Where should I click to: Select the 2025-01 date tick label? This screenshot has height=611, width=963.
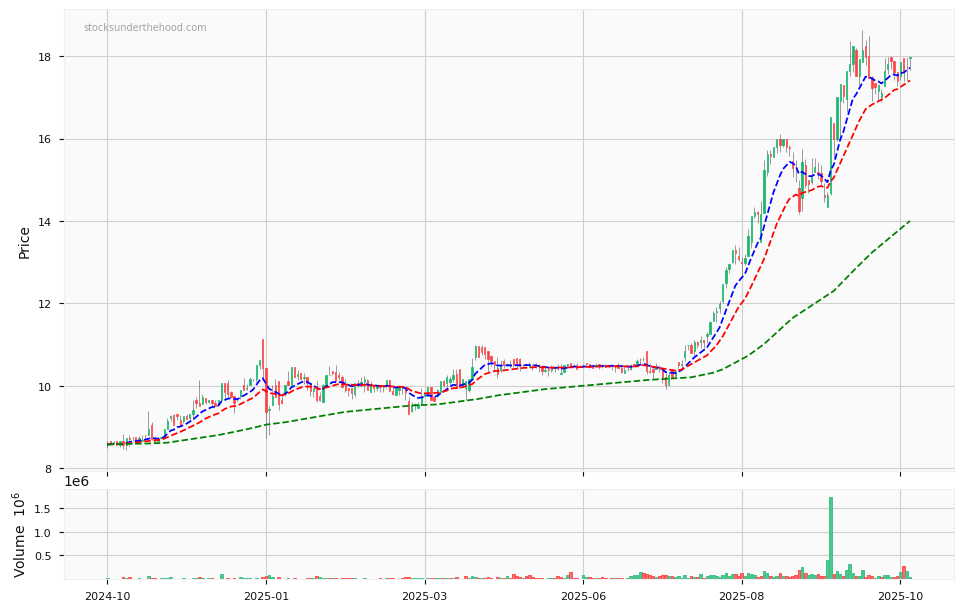[266, 596]
